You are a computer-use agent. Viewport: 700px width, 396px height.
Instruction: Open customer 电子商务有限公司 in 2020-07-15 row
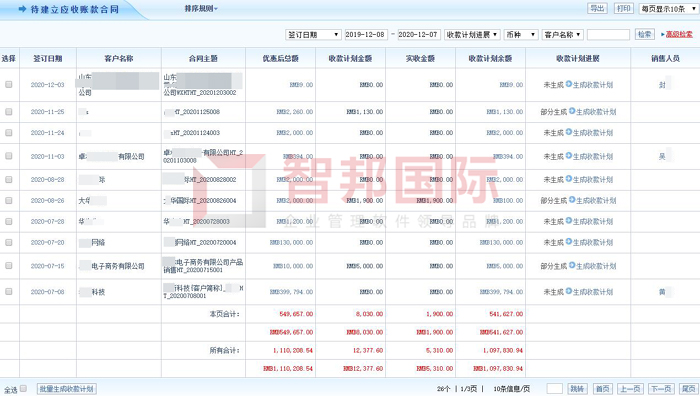click(x=112, y=266)
